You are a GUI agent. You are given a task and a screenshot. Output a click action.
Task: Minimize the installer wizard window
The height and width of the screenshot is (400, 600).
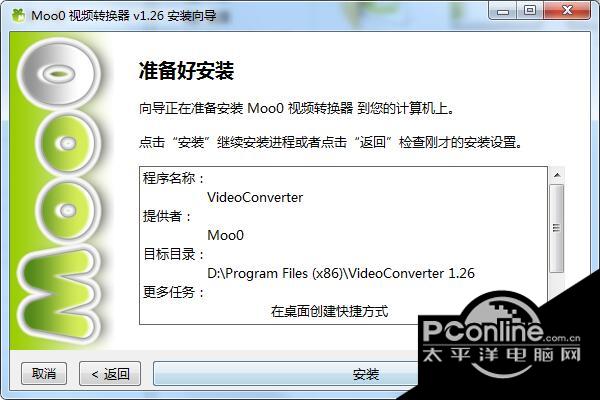(x=503, y=11)
